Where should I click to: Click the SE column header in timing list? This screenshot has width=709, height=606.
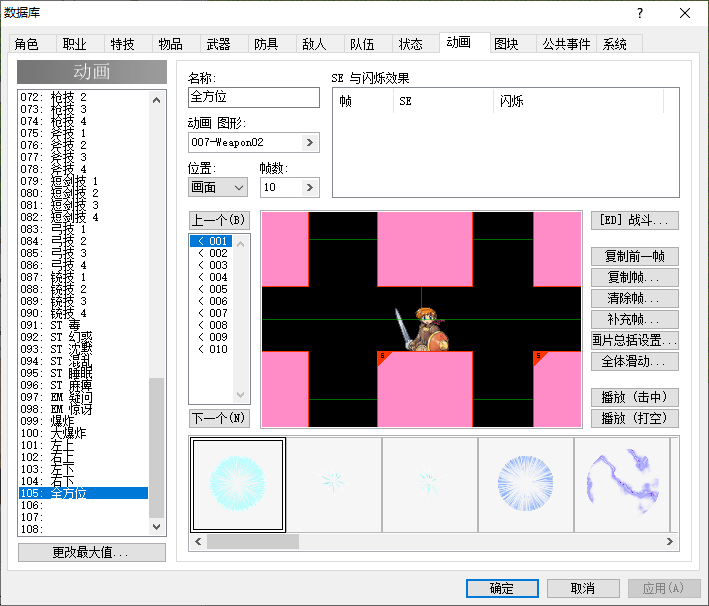[443, 101]
